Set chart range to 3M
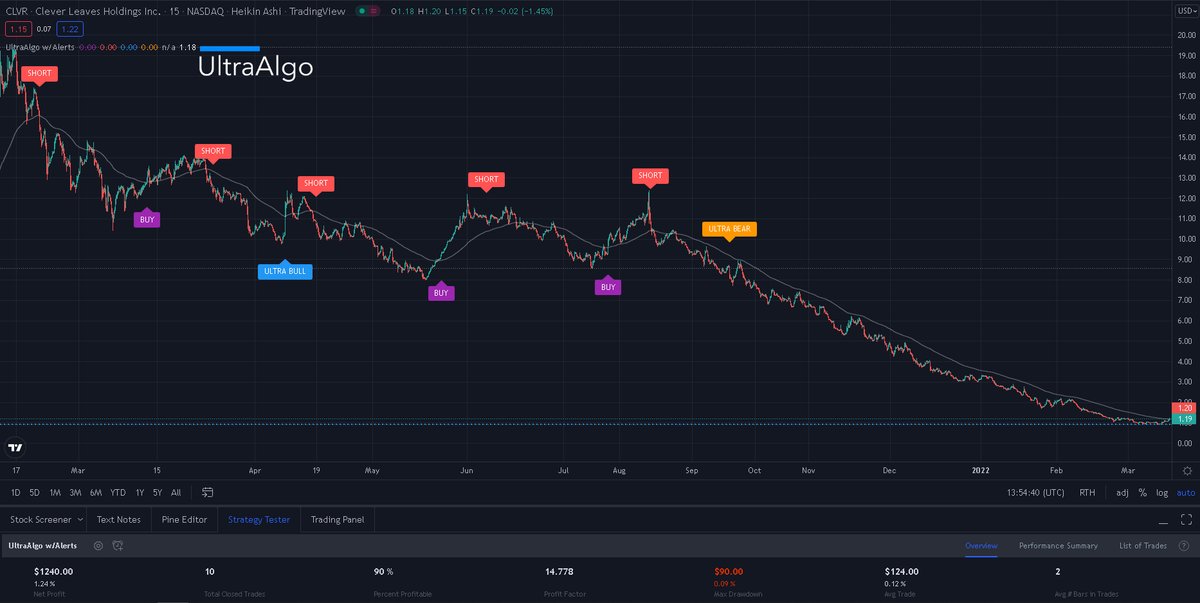 (75, 492)
